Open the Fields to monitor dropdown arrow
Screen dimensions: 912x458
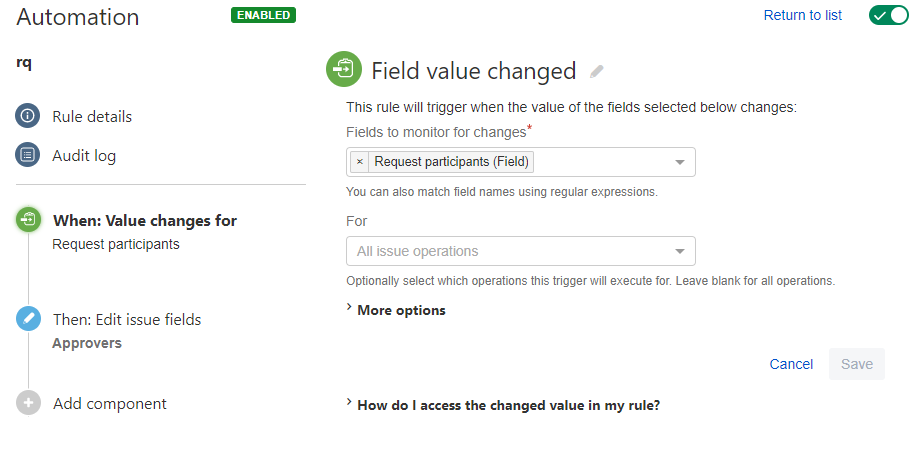680,162
